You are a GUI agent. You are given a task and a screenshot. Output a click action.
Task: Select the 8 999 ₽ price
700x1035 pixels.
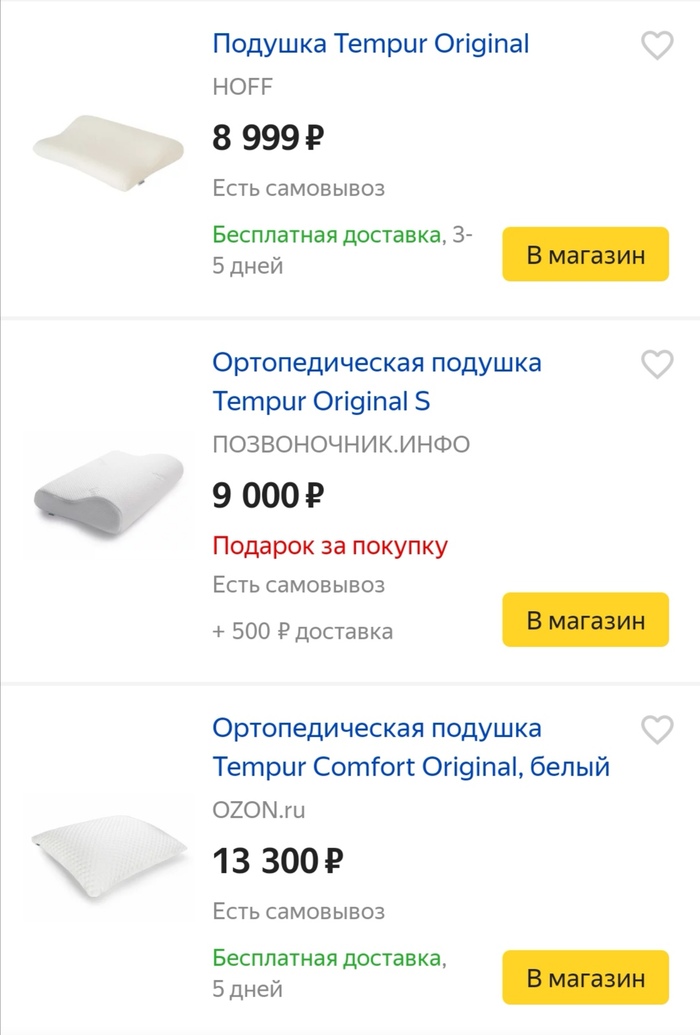pos(268,137)
